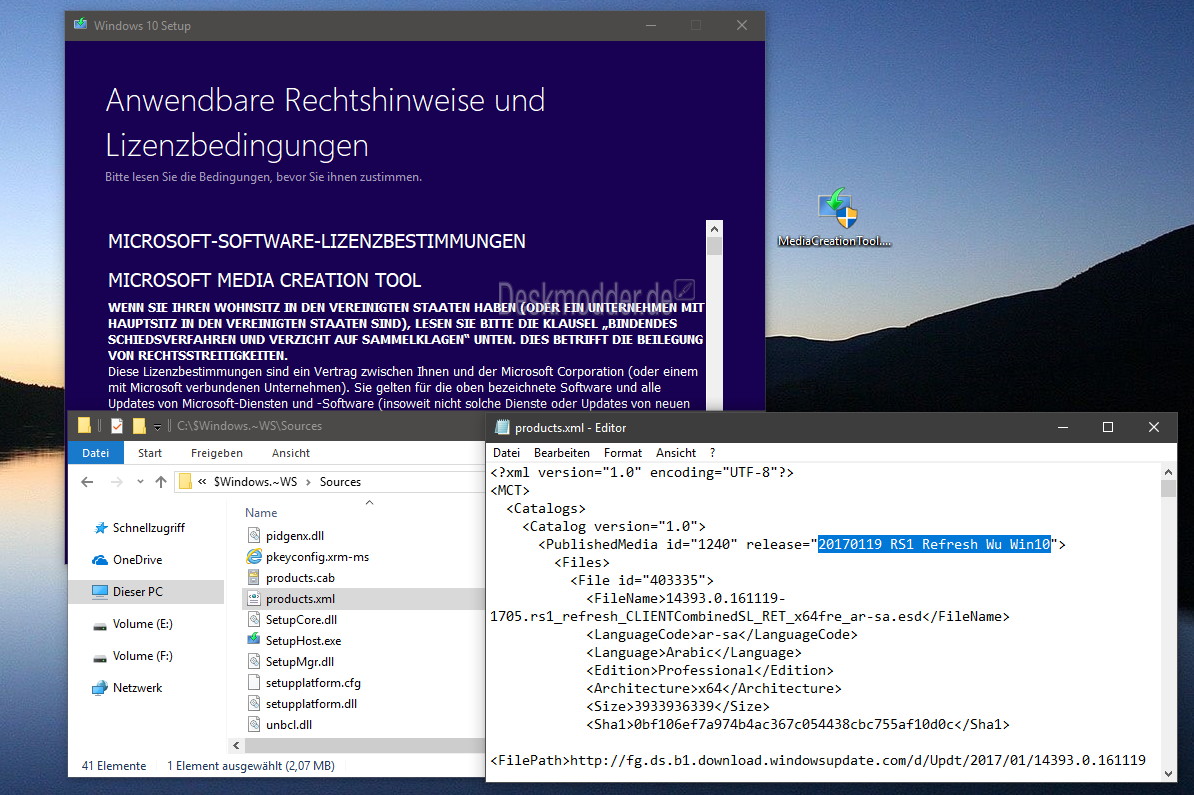Open the Format menu in Editor
The height and width of the screenshot is (795, 1194).
pyautogui.click(x=623, y=453)
